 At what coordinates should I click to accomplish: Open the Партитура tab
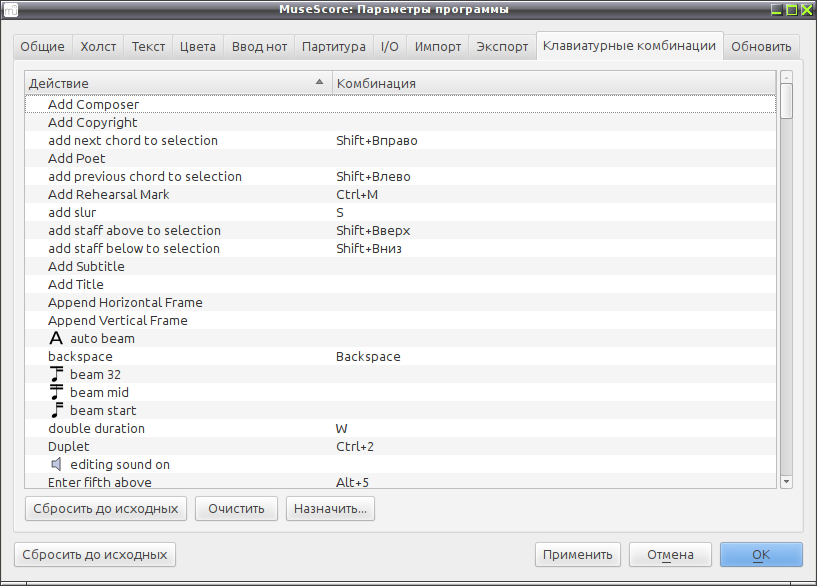[x=333, y=47]
